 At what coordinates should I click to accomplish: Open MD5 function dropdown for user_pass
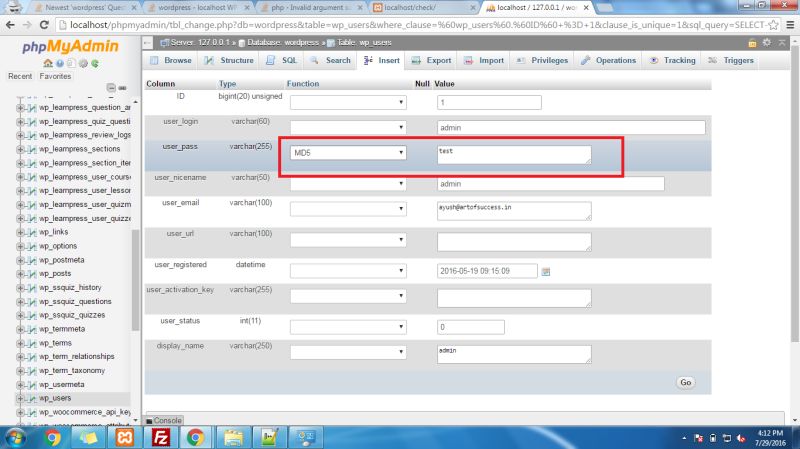348,153
